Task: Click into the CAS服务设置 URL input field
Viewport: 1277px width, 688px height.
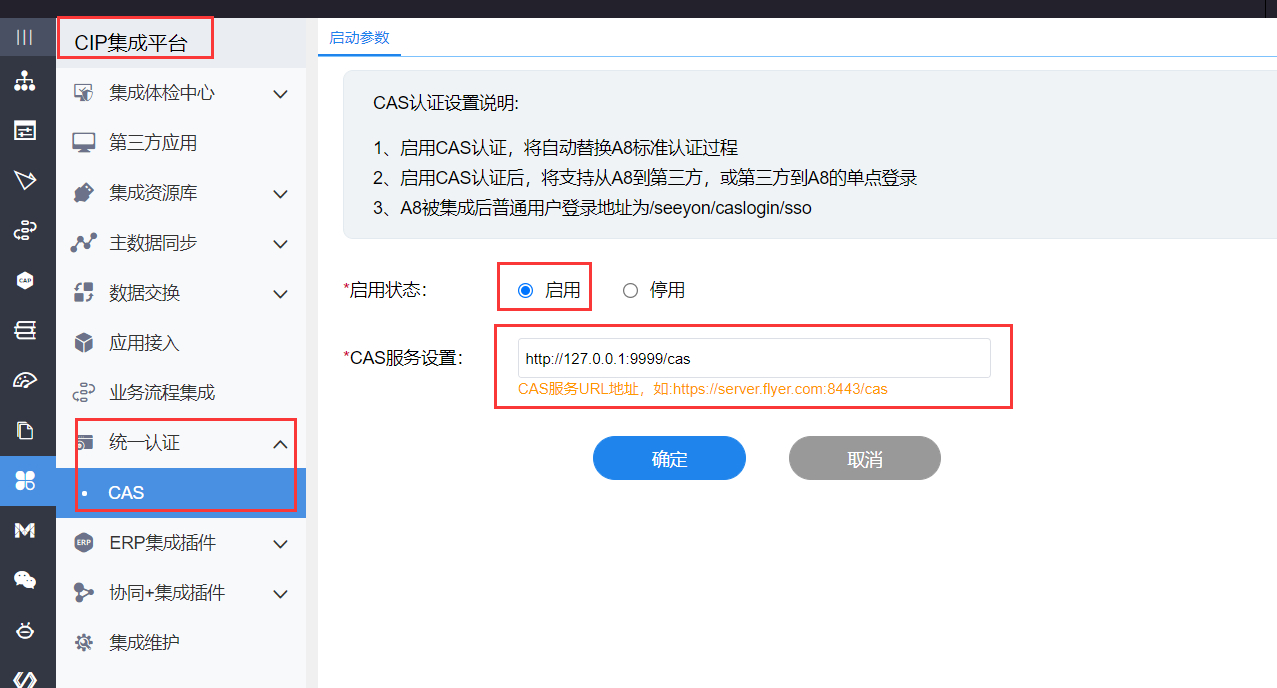Action: (754, 358)
